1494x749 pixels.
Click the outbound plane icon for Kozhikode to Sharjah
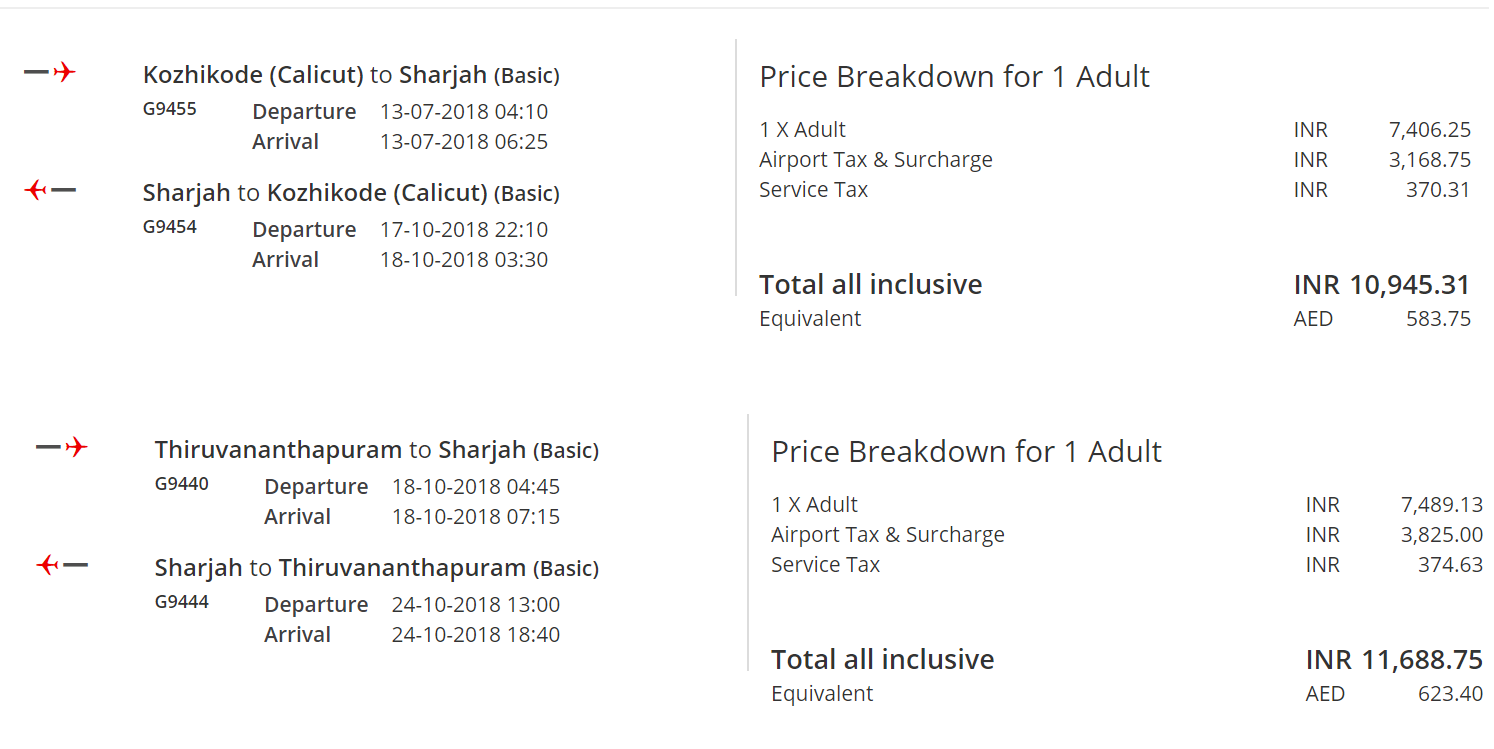pyautogui.click(x=50, y=72)
